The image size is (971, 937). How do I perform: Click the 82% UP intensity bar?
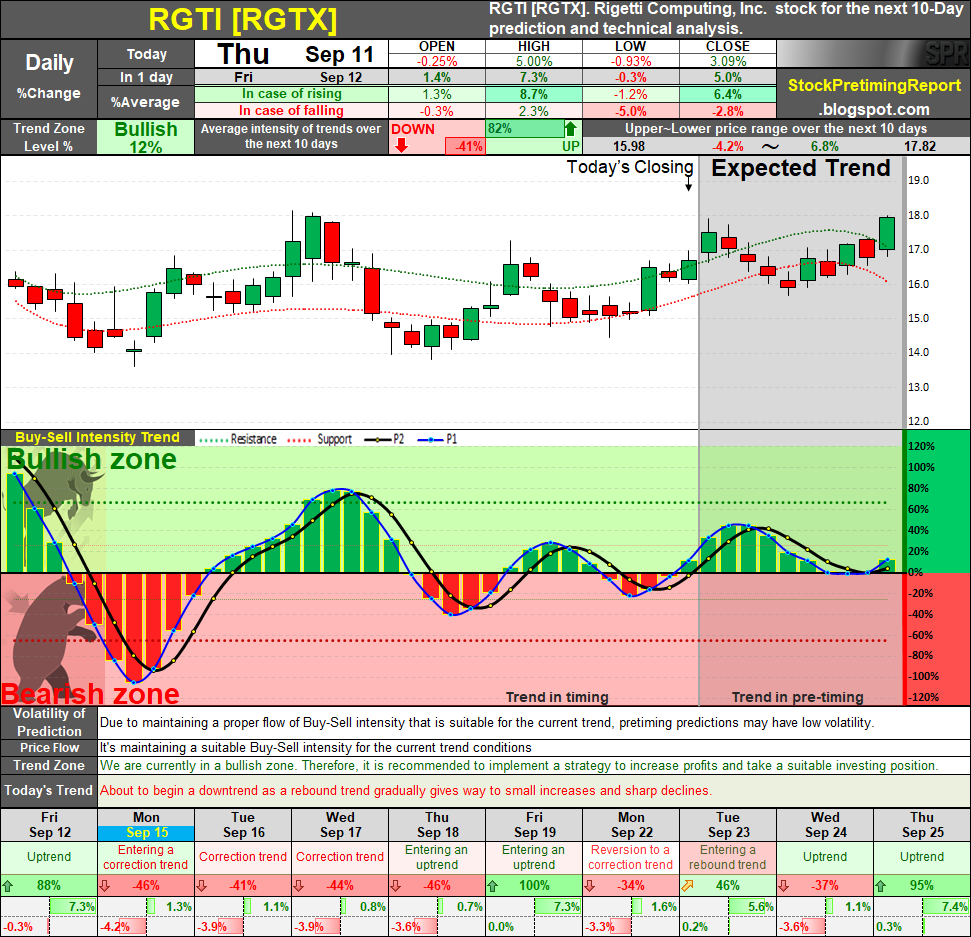(525, 129)
